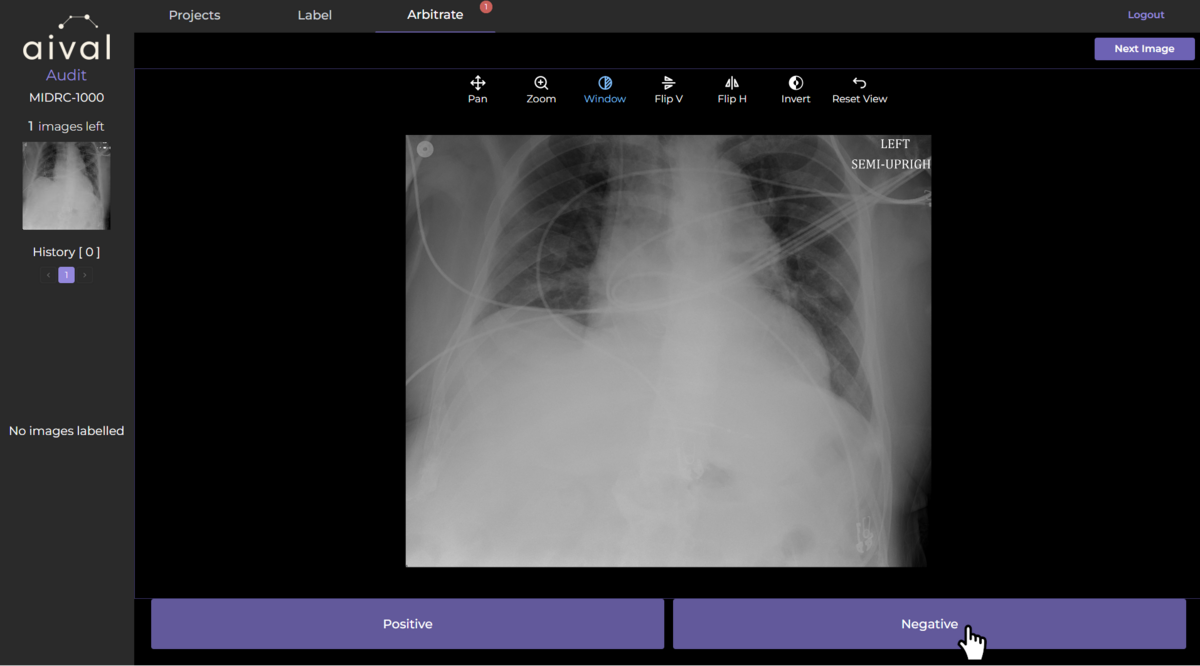
Task: Select the Window leveling tool
Action: pos(604,90)
